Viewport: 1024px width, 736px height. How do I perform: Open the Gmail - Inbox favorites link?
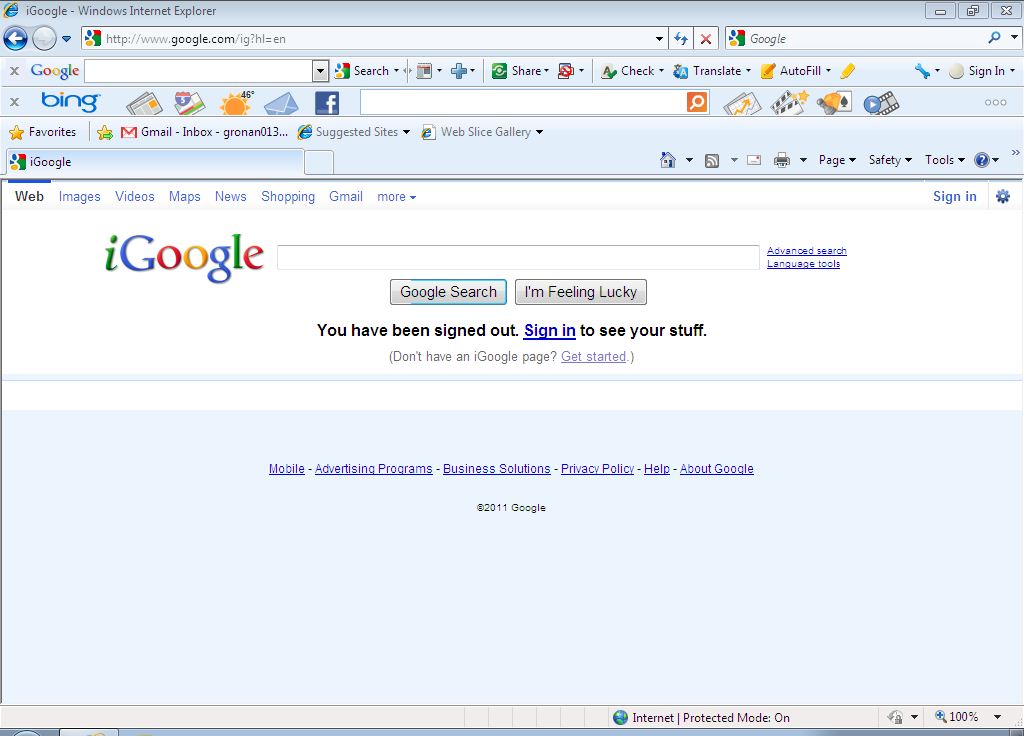[x=204, y=132]
